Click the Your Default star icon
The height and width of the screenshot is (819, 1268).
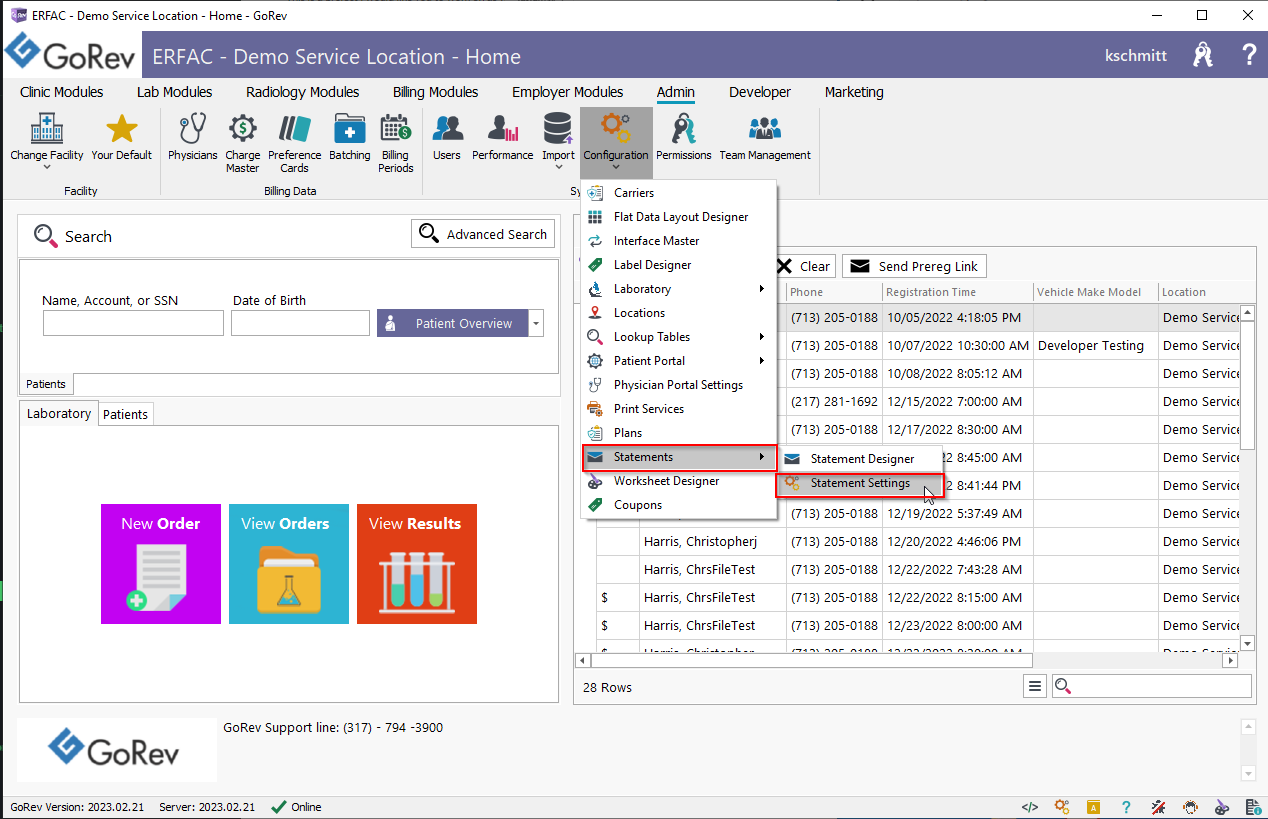[x=121, y=130]
